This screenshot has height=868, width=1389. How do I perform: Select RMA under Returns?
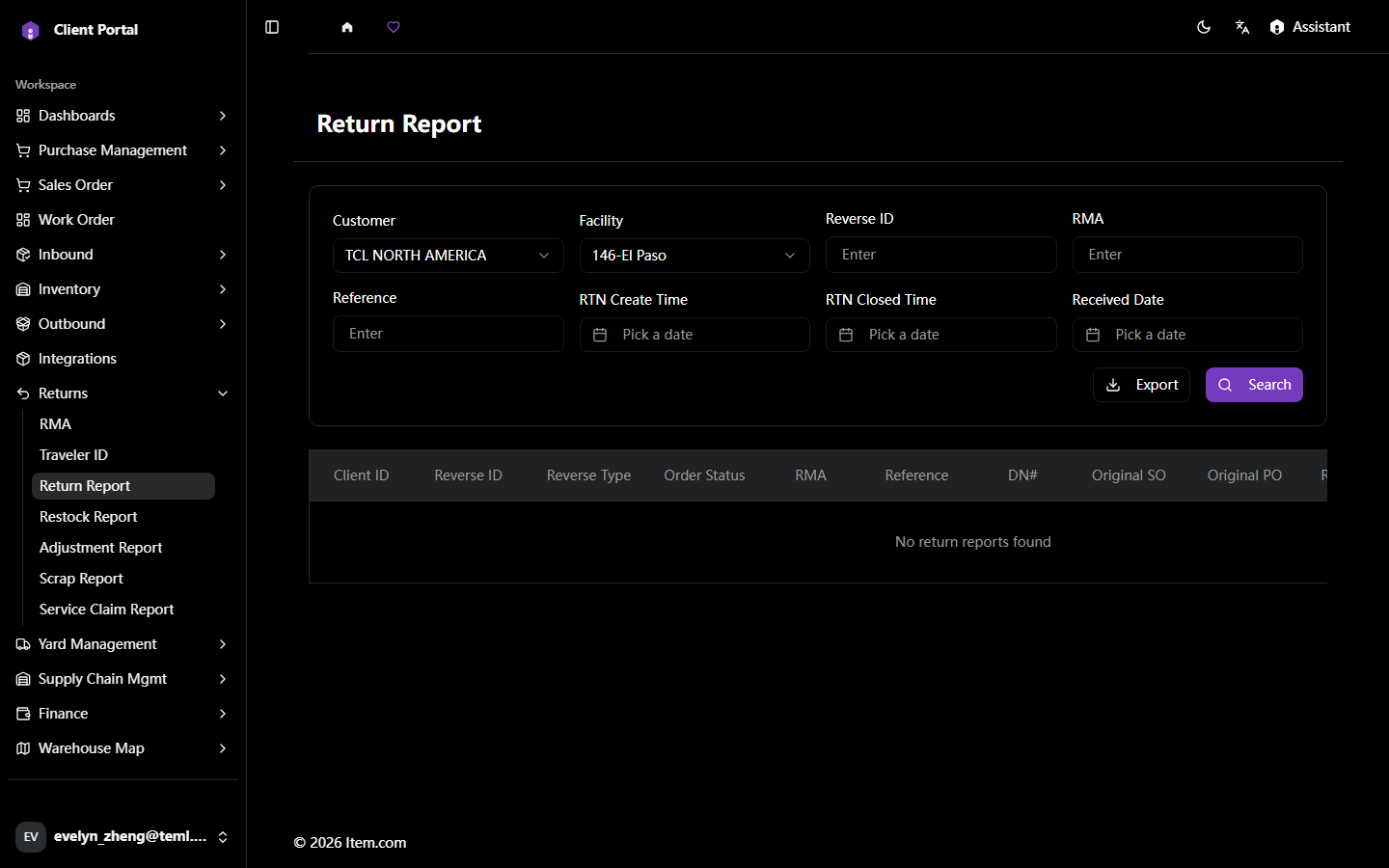[x=123, y=424]
